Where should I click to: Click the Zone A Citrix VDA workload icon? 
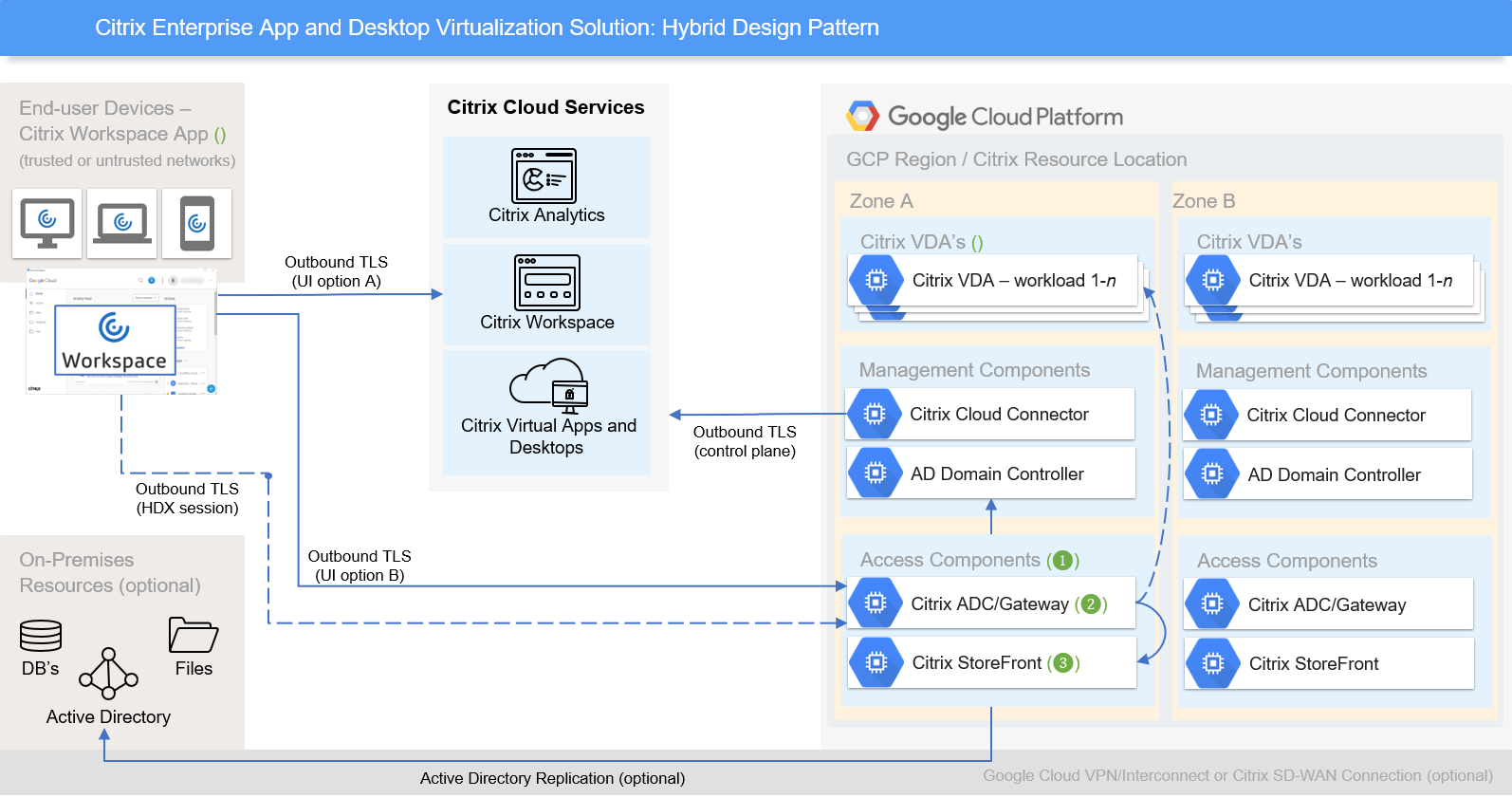click(x=876, y=280)
